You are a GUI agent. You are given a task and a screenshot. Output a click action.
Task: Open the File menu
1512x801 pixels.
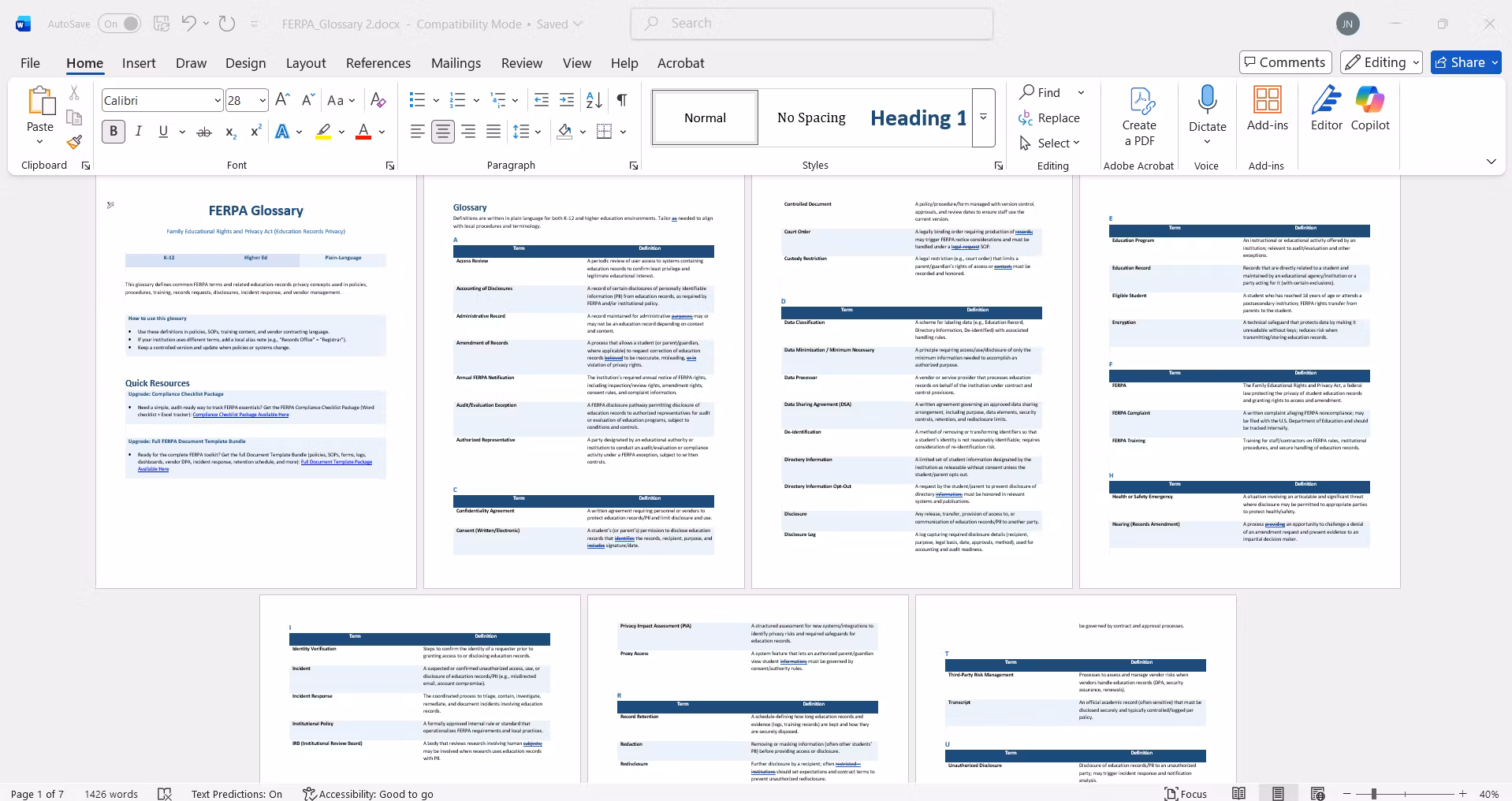click(x=30, y=63)
